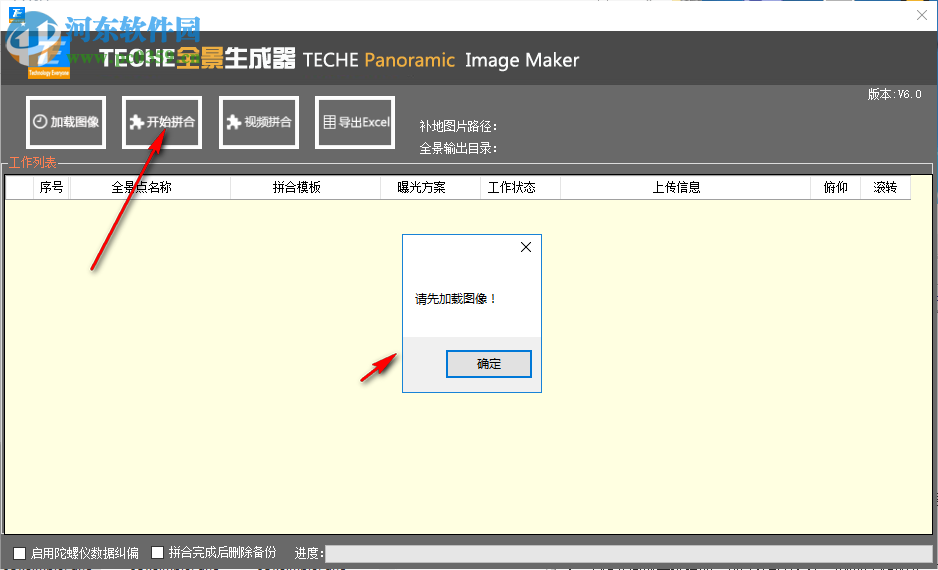
Task: Click the 版本:V6.0 version text
Action: pos(895,94)
